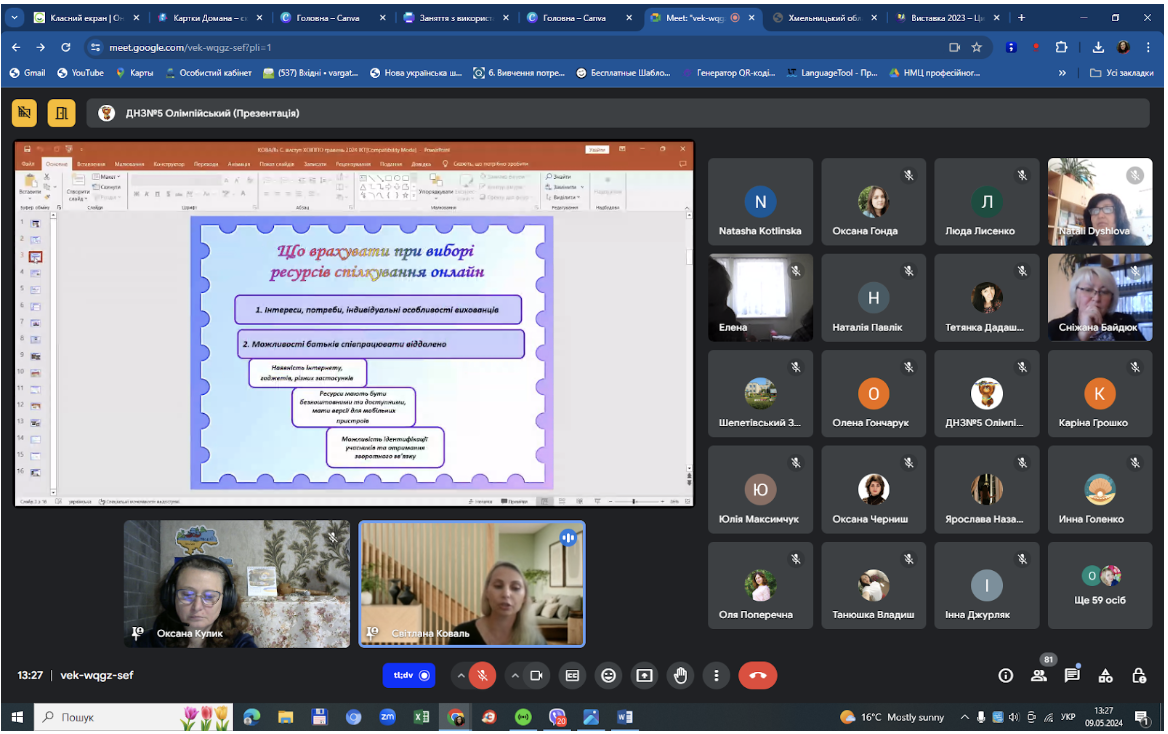Click the present screen icon
1168x734 pixels.
(644, 675)
